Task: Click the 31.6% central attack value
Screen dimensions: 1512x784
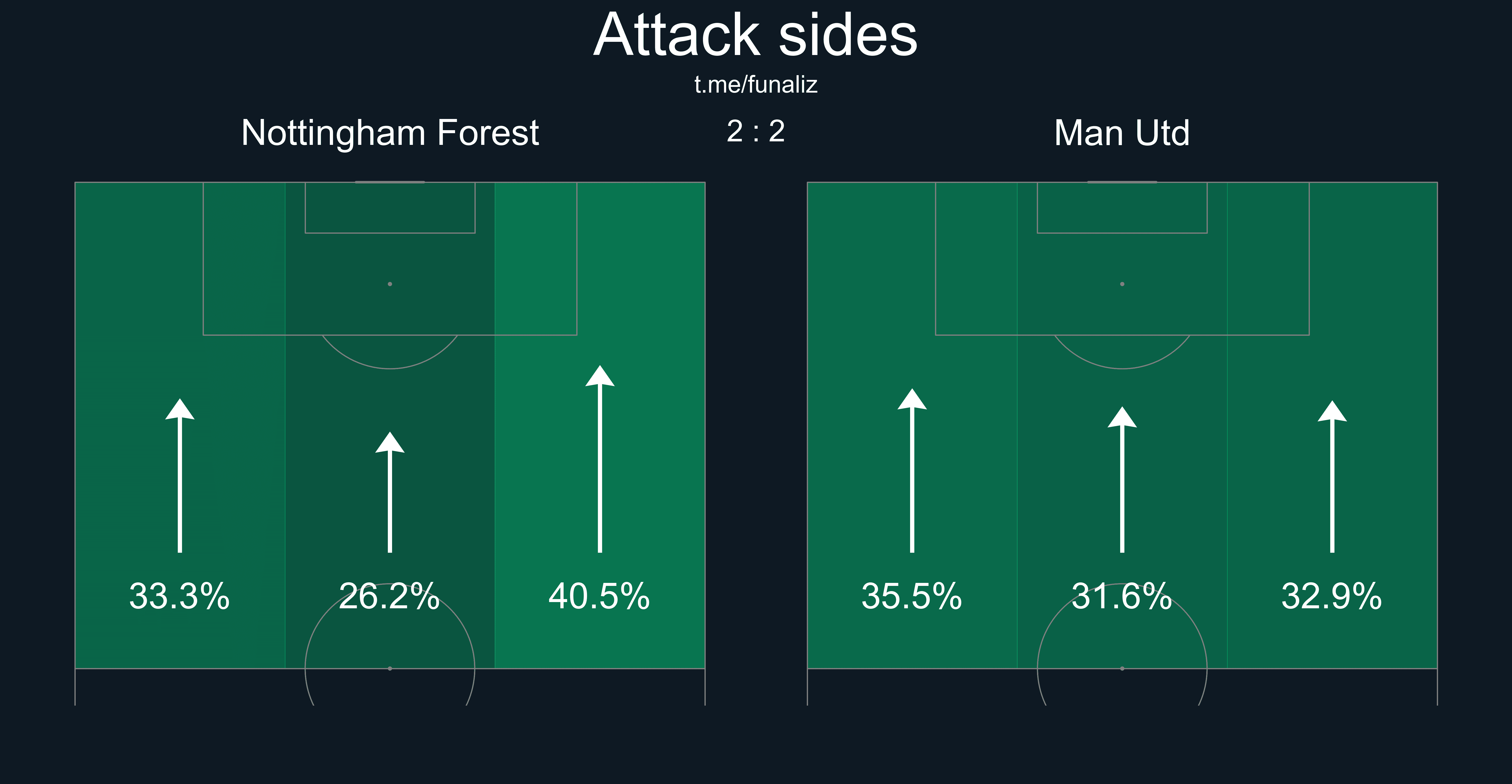Action: click(x=1122, y=596)
